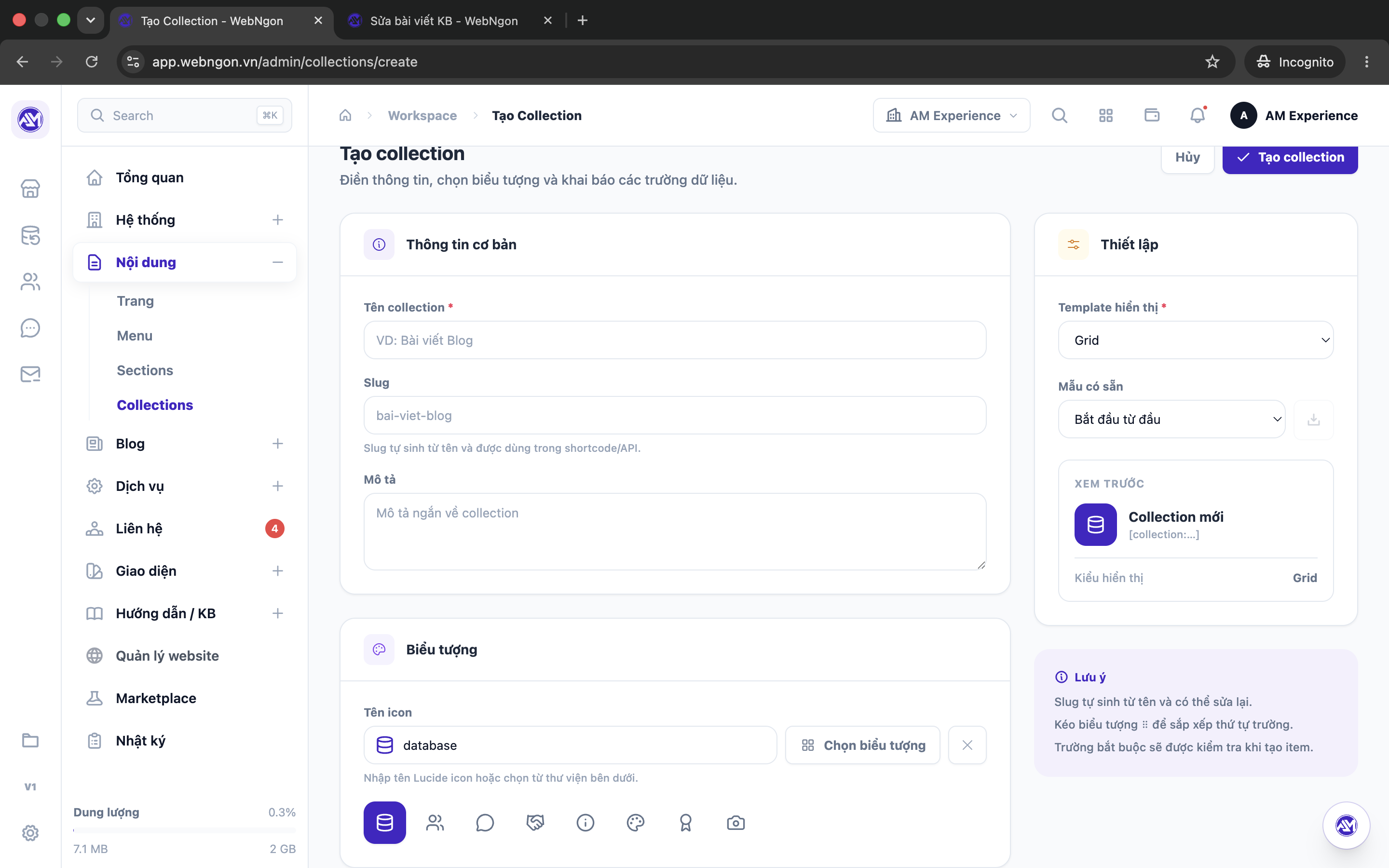Expand the Blog menu group
Viewport: 1389px width, 868px height.
[278, 444]
